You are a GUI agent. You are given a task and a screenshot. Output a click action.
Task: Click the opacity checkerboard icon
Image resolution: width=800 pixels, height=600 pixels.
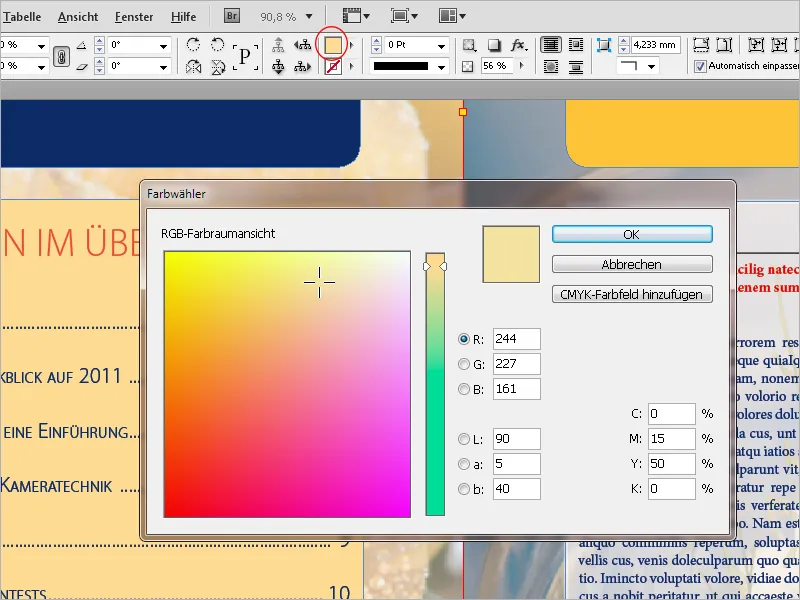(467, 66)
